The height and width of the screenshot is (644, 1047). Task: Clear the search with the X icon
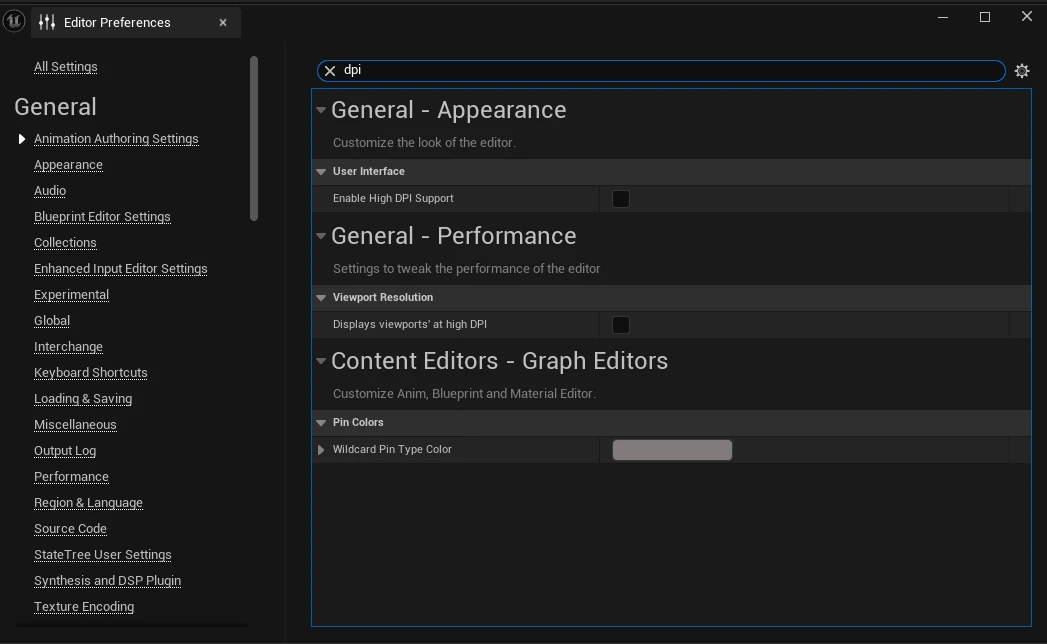pos(330,71)
